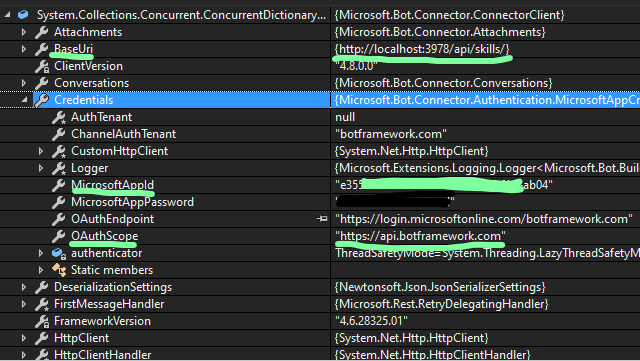Click the starred wrench icon beside FirstMessageHandler
The height and width of the screenshot is (361, 640).
click(x=42, y=304)
